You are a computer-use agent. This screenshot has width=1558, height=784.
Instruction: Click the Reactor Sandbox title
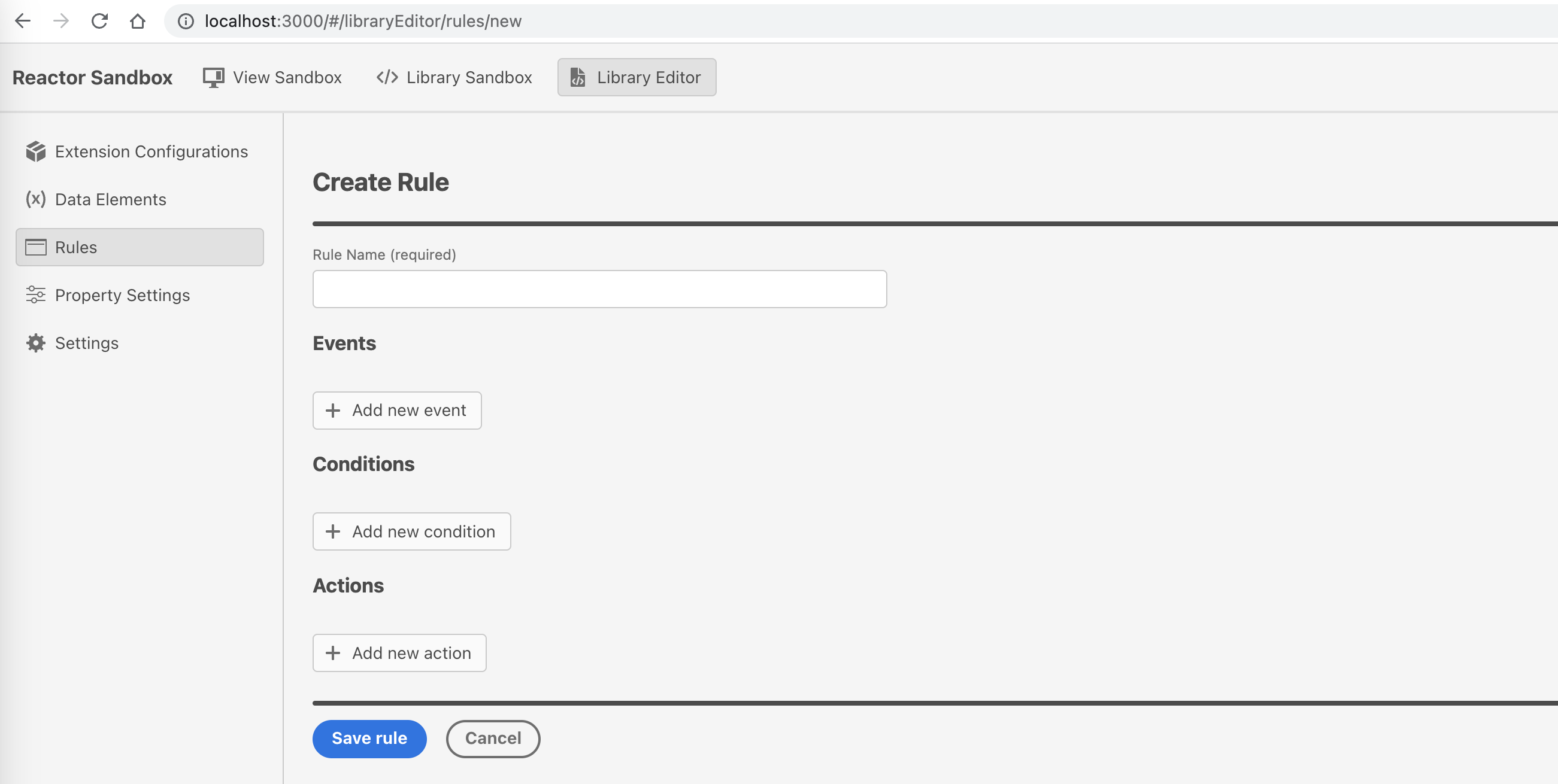pos(92,77)
